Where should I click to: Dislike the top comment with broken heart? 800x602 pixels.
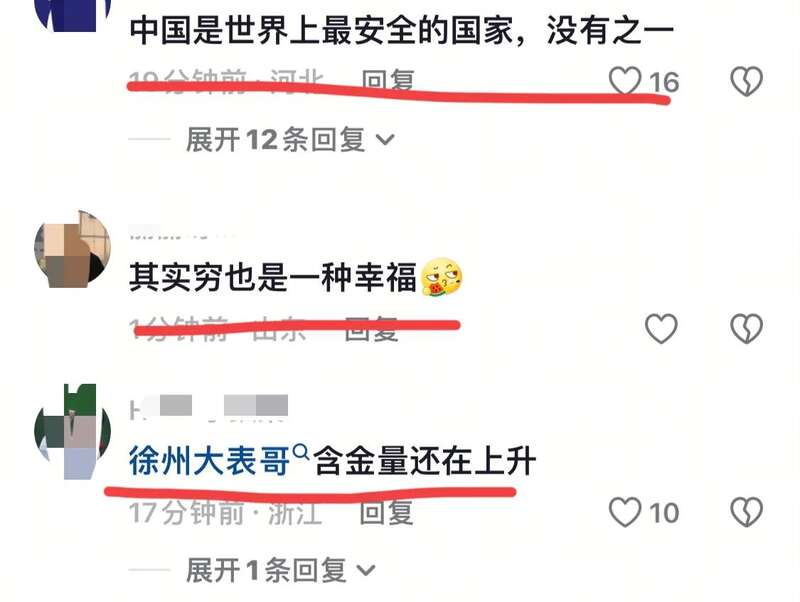pyautogui.click(x=746, y=81)
